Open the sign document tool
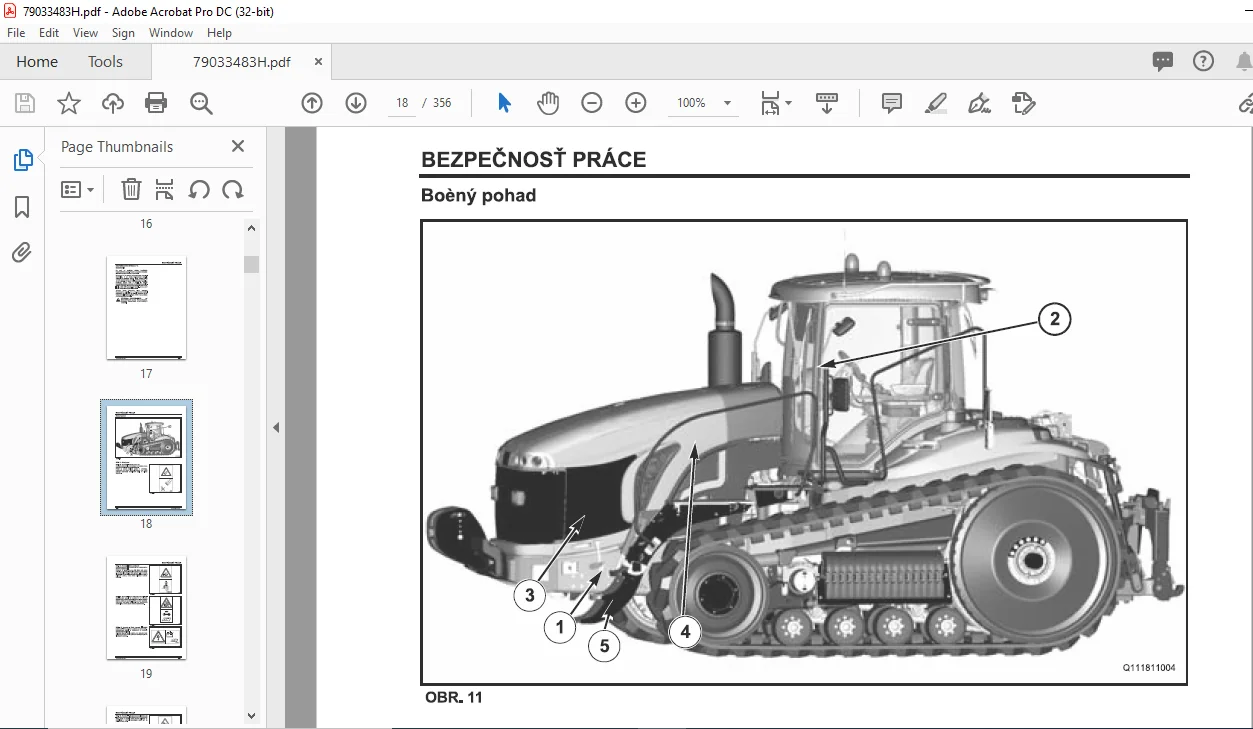This screenshot has height=729, width=1253. click(x=980, y=103)
